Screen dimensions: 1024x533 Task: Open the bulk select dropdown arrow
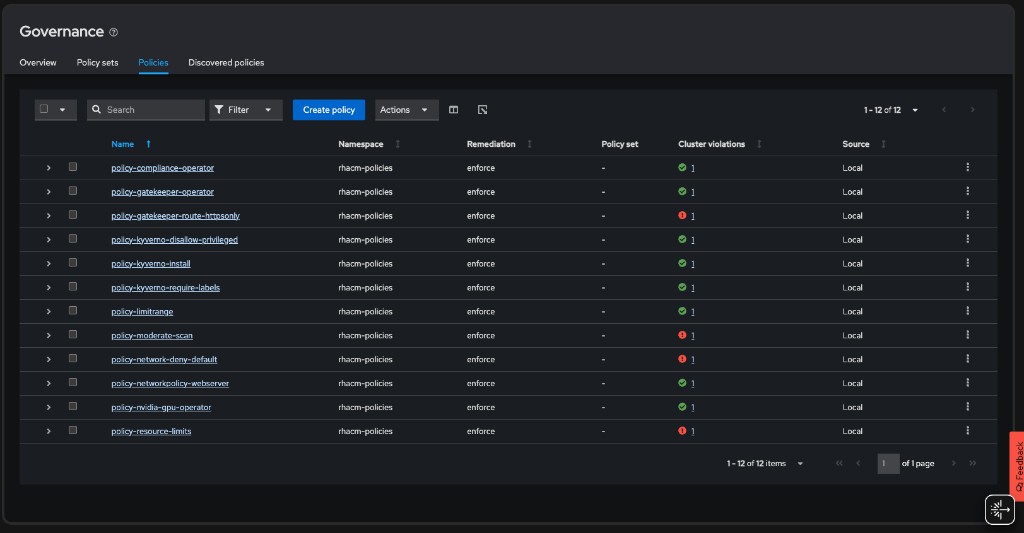63,110
